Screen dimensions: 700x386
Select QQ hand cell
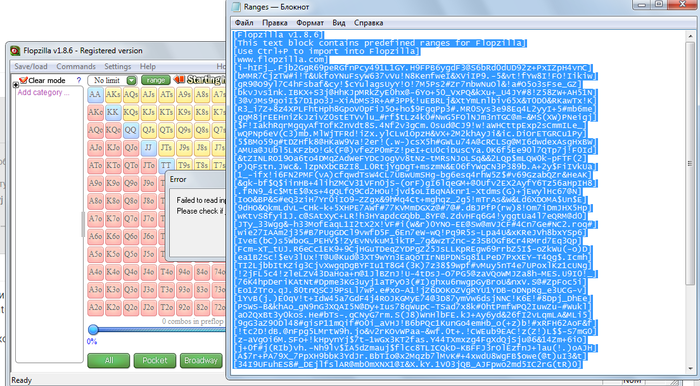click(x=131, y=130)
